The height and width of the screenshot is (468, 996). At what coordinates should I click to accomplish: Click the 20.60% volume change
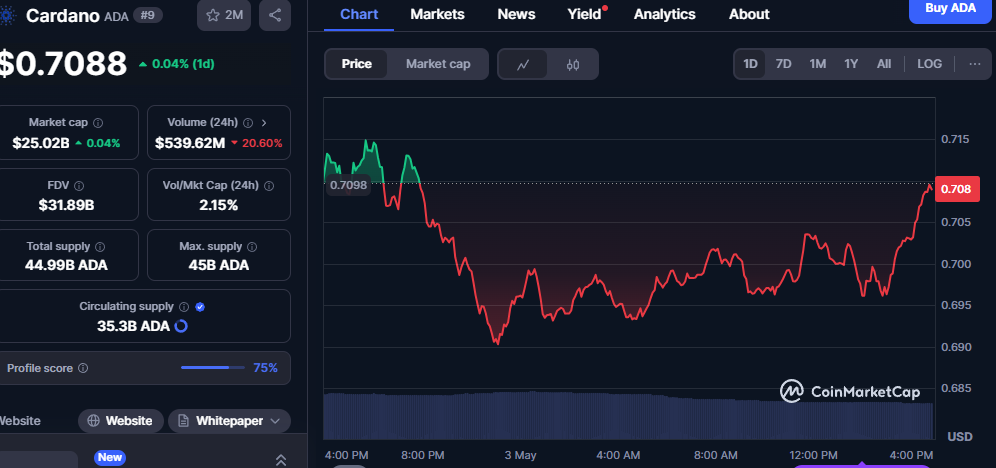tap(257, 144)
